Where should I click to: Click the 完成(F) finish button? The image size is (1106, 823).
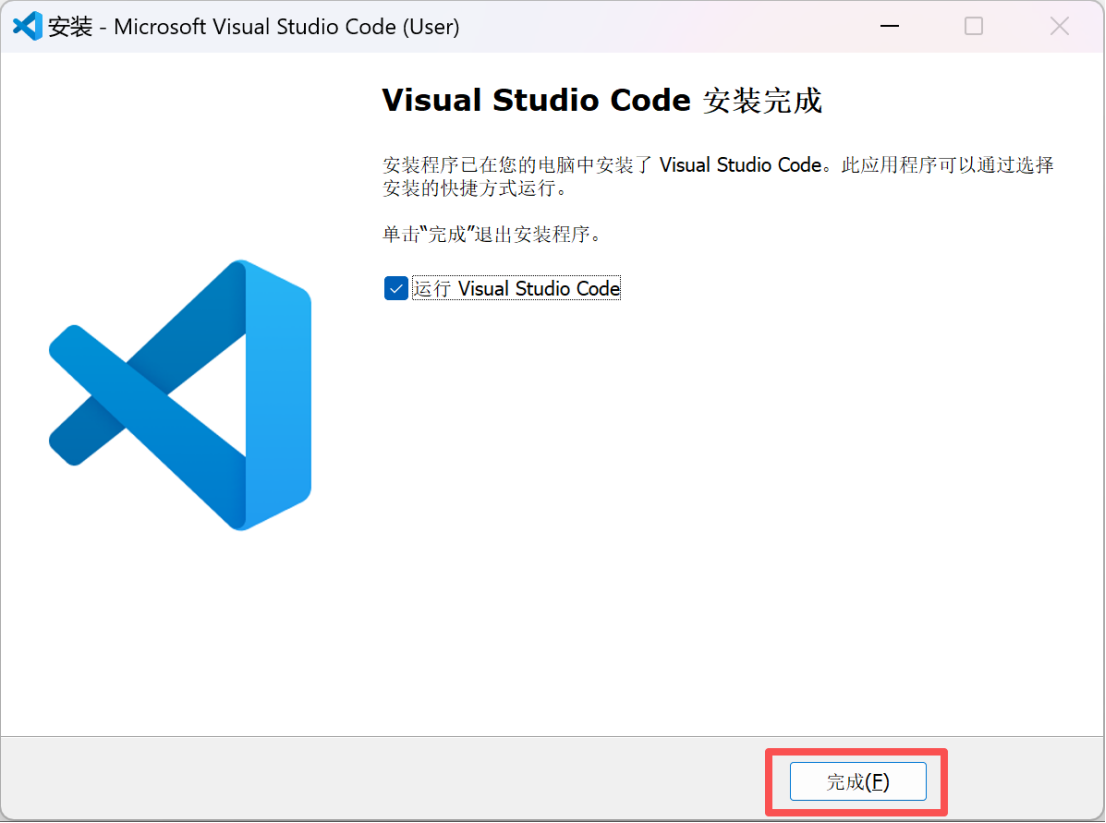(x=858, y=781)
